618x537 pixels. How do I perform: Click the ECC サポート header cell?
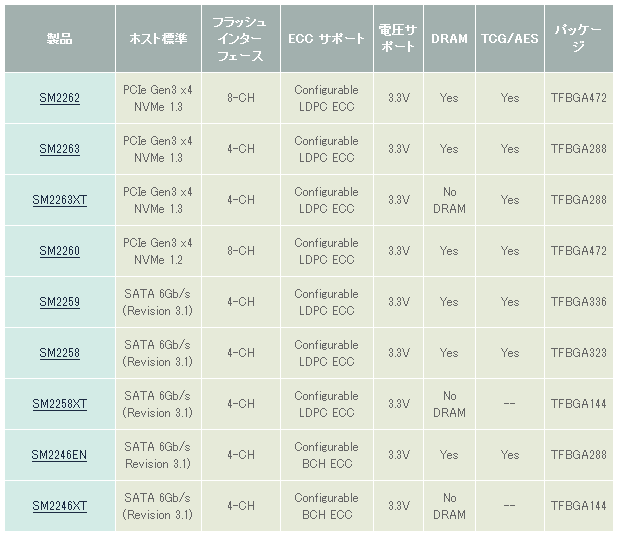click(326, 39)
